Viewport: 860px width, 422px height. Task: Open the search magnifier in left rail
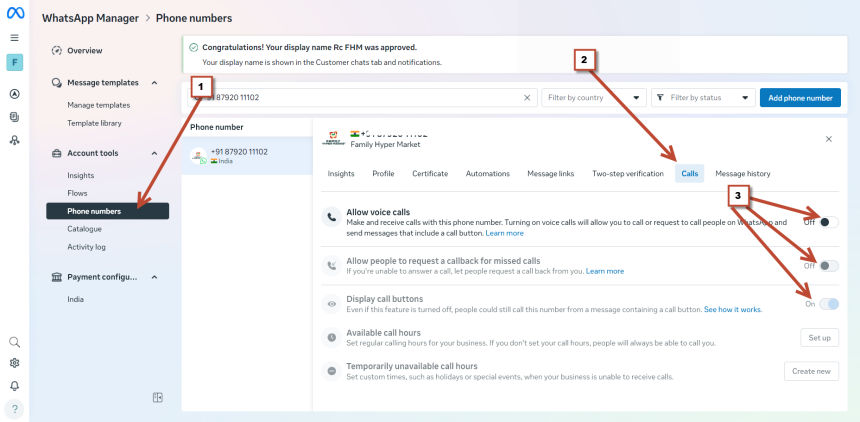(x=15, y=342)
